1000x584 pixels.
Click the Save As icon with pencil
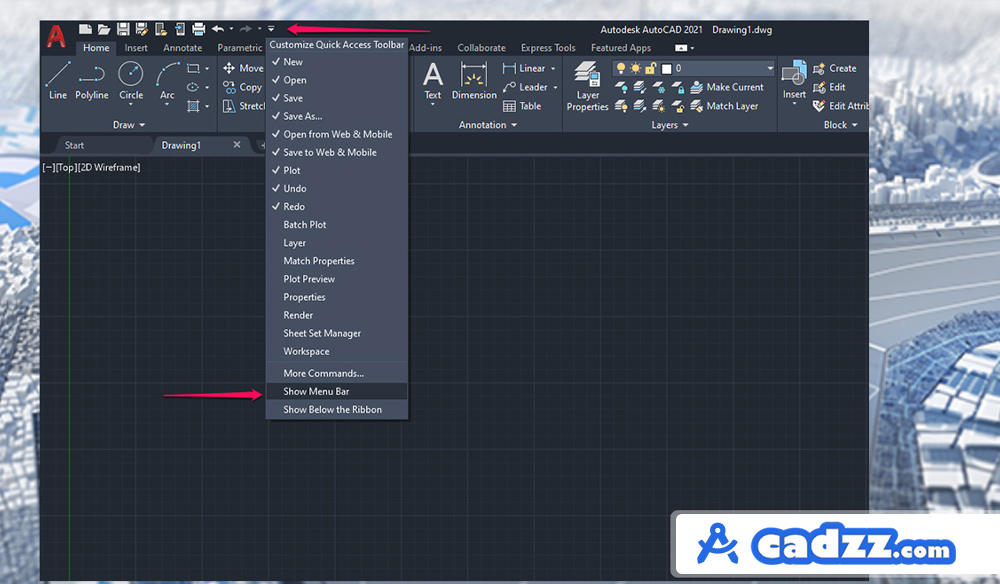(x=142, y=29)
